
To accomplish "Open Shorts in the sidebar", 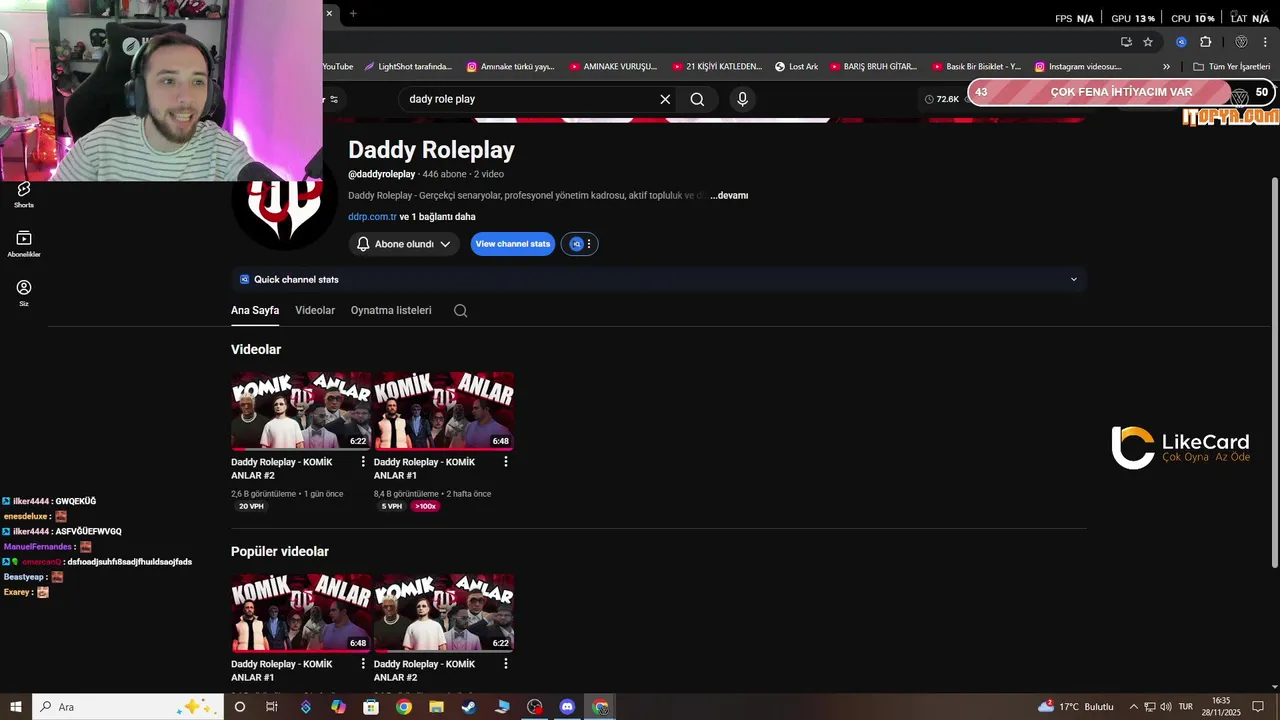I will pyautogui.click(x=24, y=194).
